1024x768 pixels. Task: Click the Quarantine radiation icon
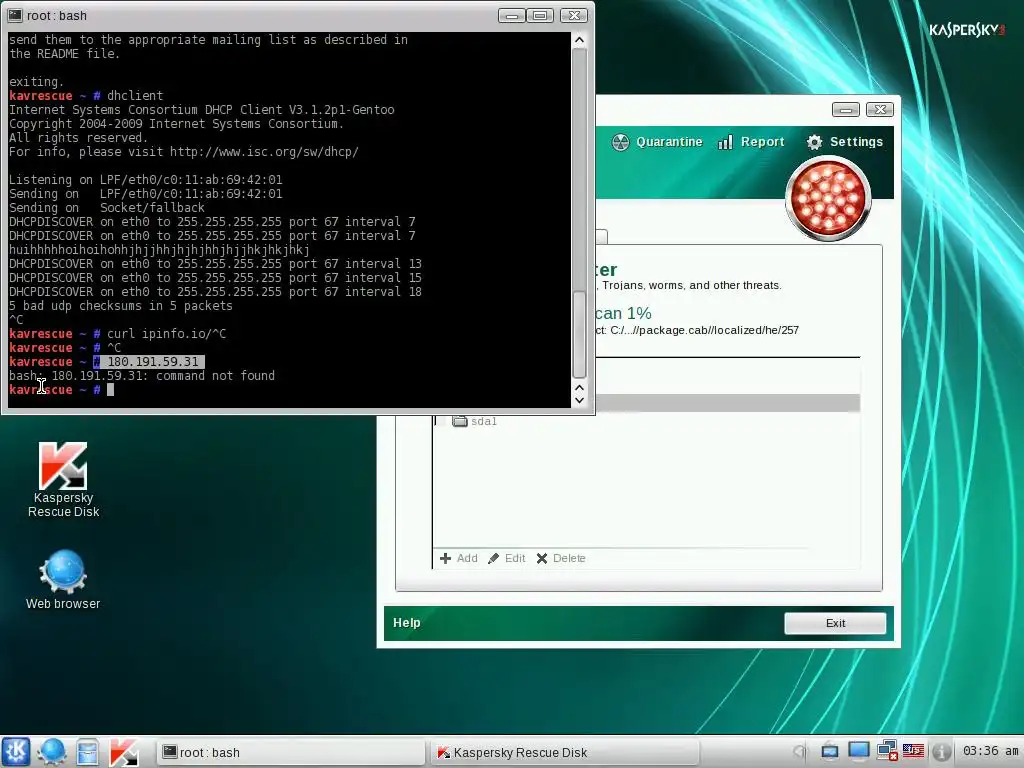point(620,142)
